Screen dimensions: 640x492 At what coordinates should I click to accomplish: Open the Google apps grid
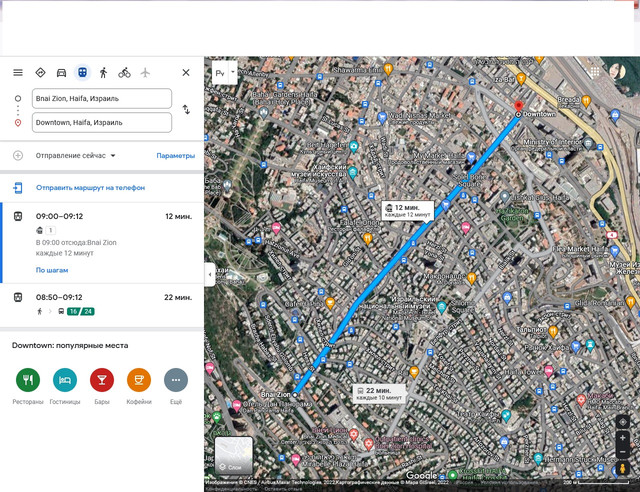(x=595, y=72)
